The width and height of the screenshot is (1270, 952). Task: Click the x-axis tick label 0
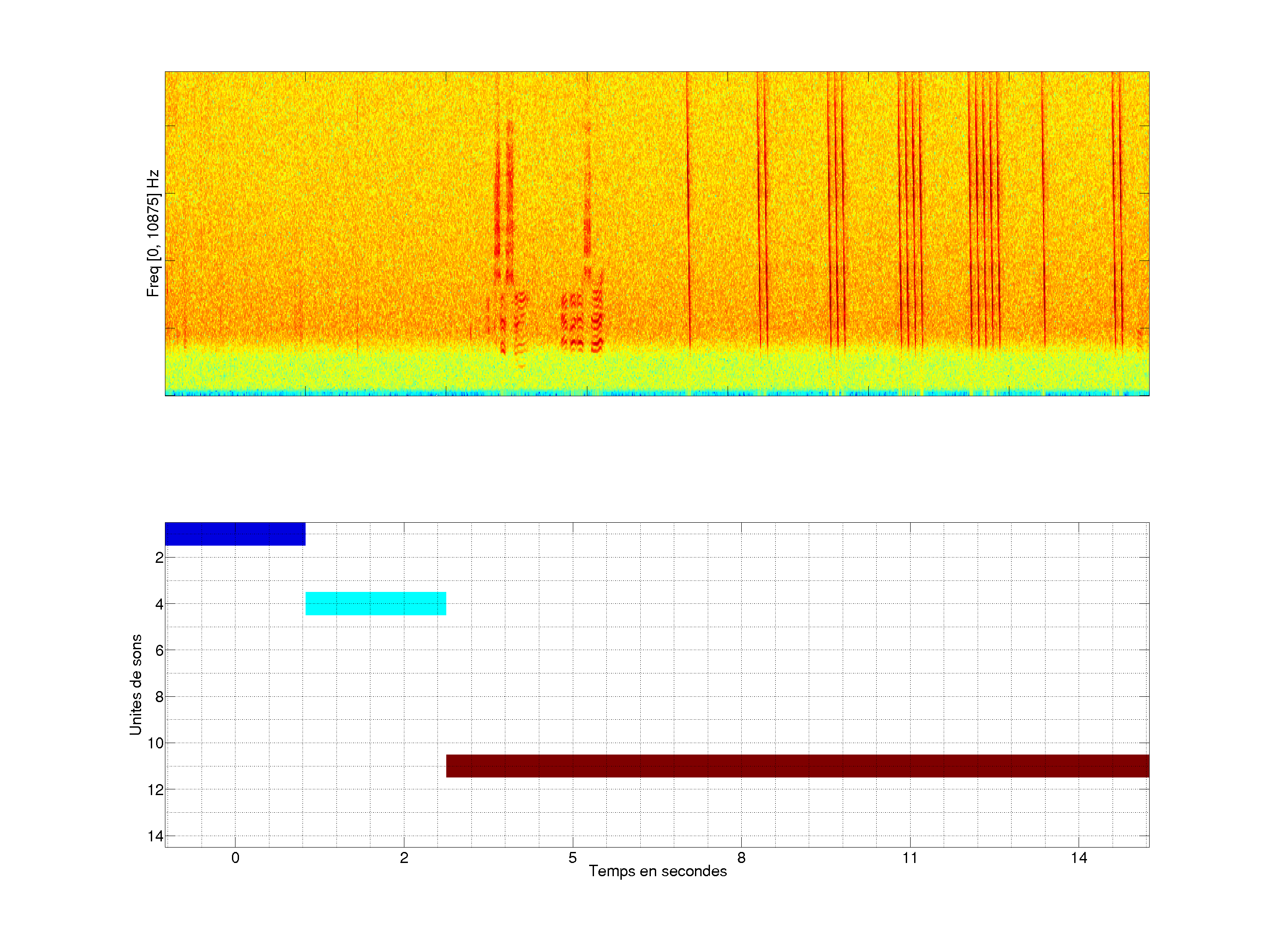[x=235, y=858]
